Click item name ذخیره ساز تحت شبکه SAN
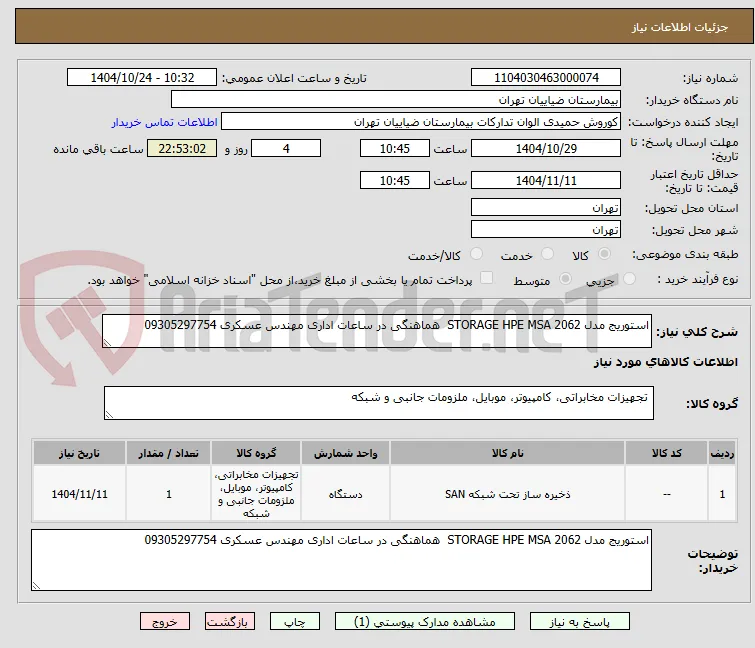 (x=508, y=494)
